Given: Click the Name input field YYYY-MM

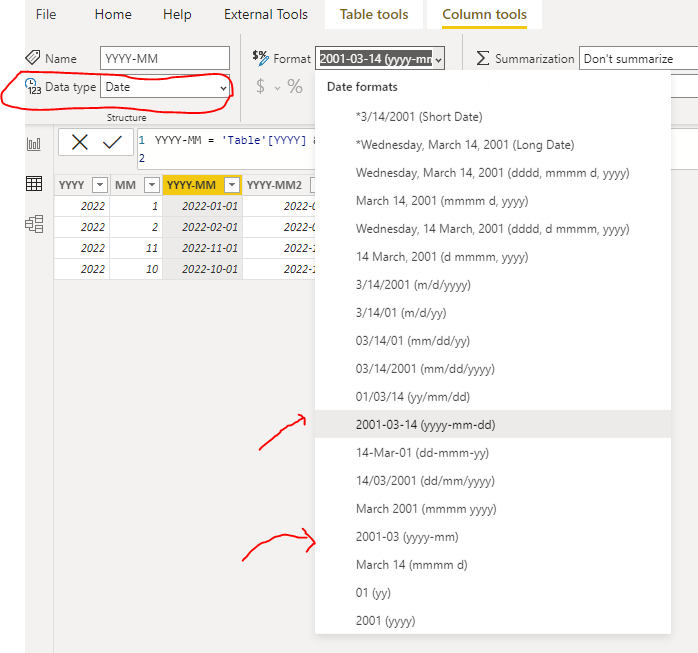Looking at the screenshot, I should [x=165, y=58].
